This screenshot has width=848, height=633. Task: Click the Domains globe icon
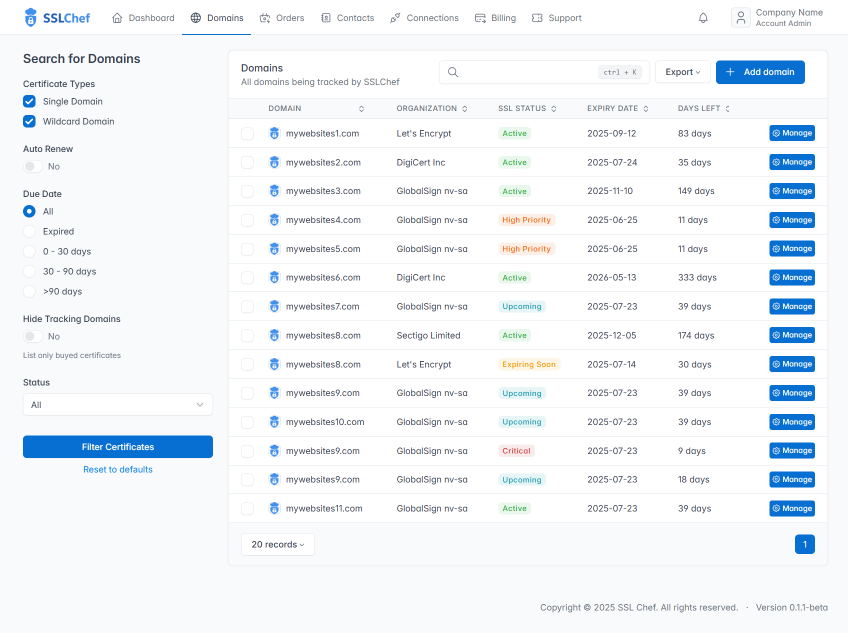(196, 18)
